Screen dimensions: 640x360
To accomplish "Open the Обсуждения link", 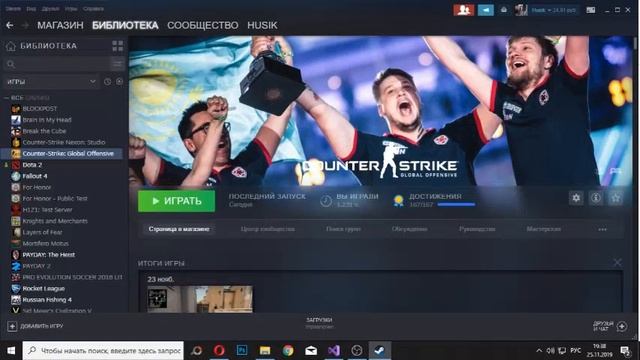I will point(409,229).
